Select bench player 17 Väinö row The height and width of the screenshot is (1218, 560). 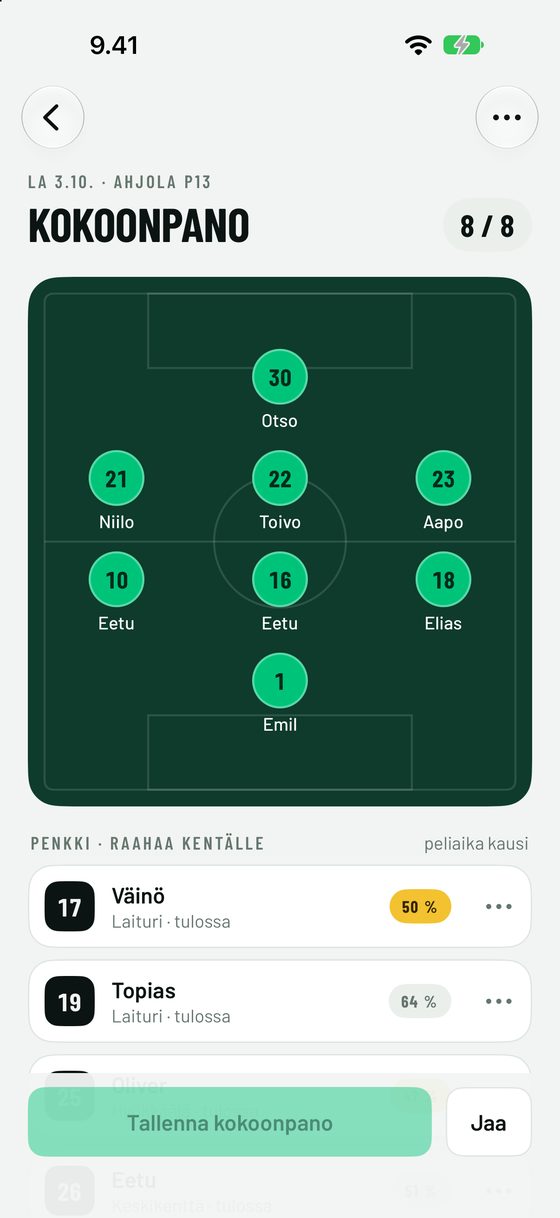click(x=280, y=907)
